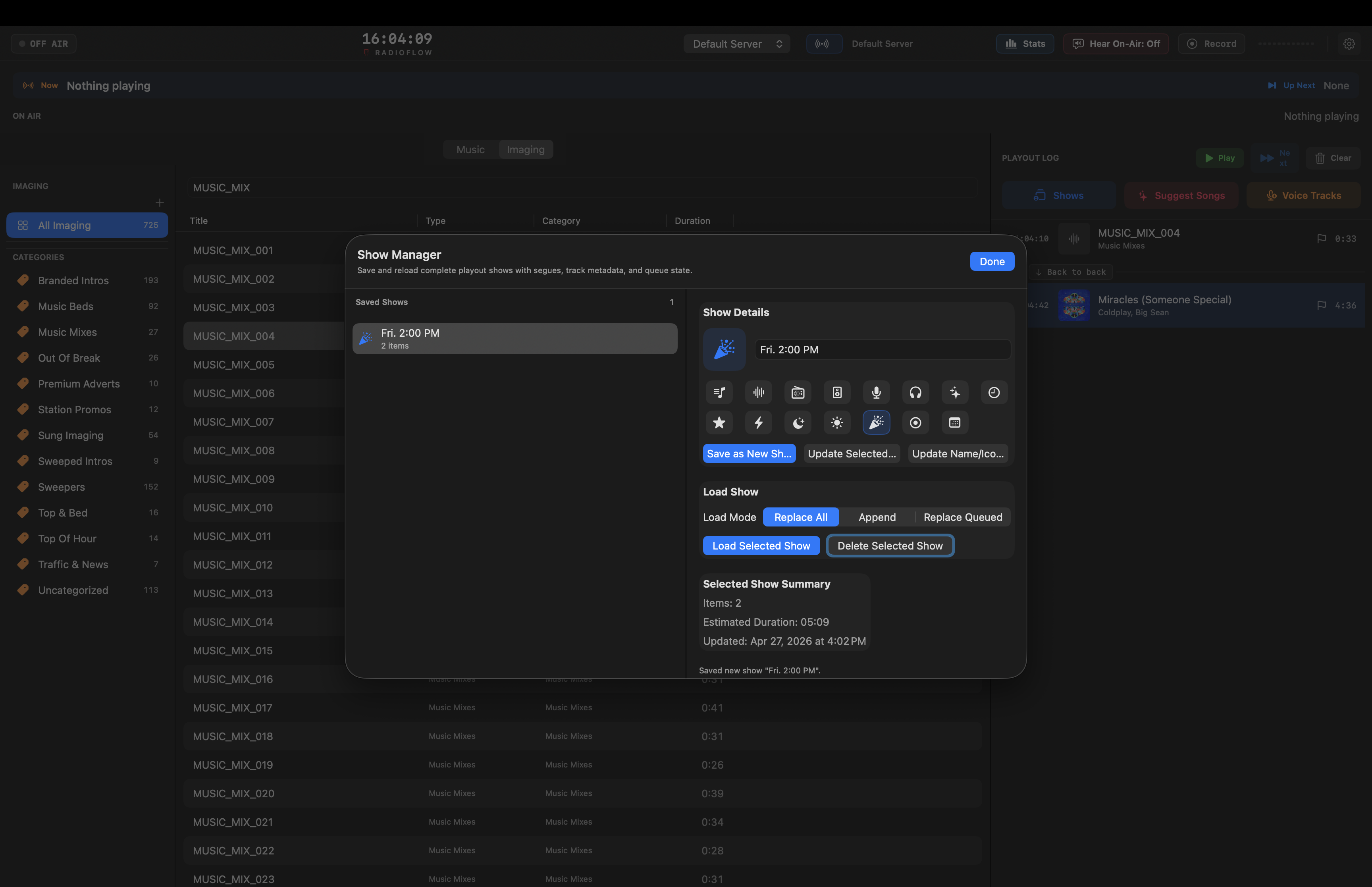Select Top Of Hour category
Image resolution: width=1372 pixels, height=887 pixels.
(87, 538)
